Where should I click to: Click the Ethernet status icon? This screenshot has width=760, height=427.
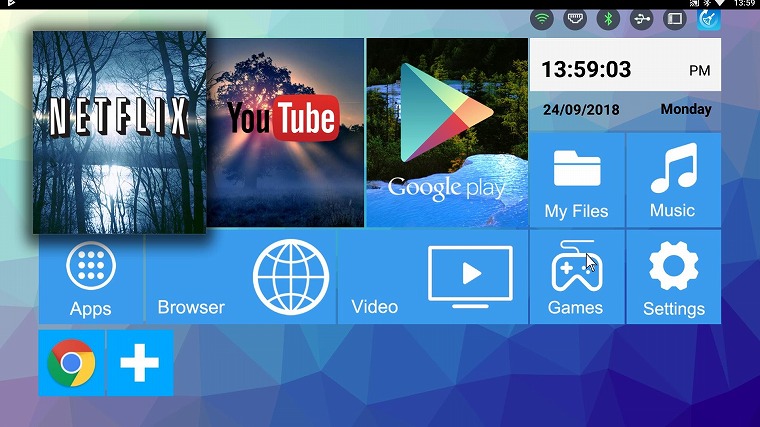[x=575, y=19]
